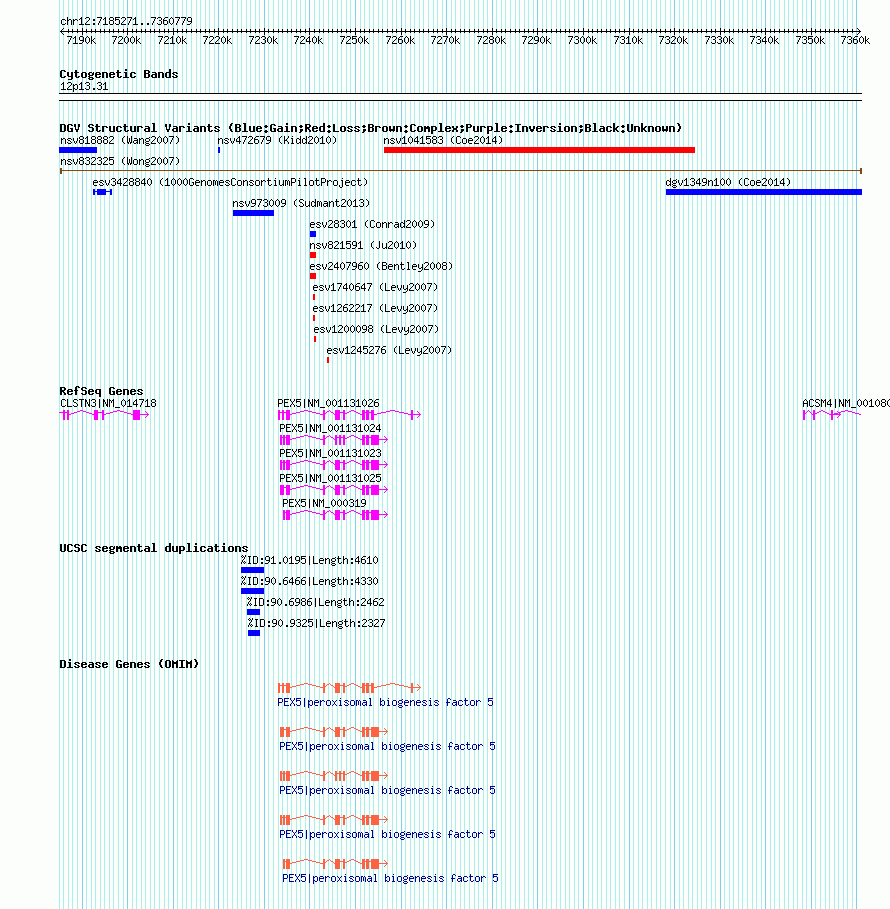Click the PEX5|NM_001131023 transcript label

(x=330, y=453)
